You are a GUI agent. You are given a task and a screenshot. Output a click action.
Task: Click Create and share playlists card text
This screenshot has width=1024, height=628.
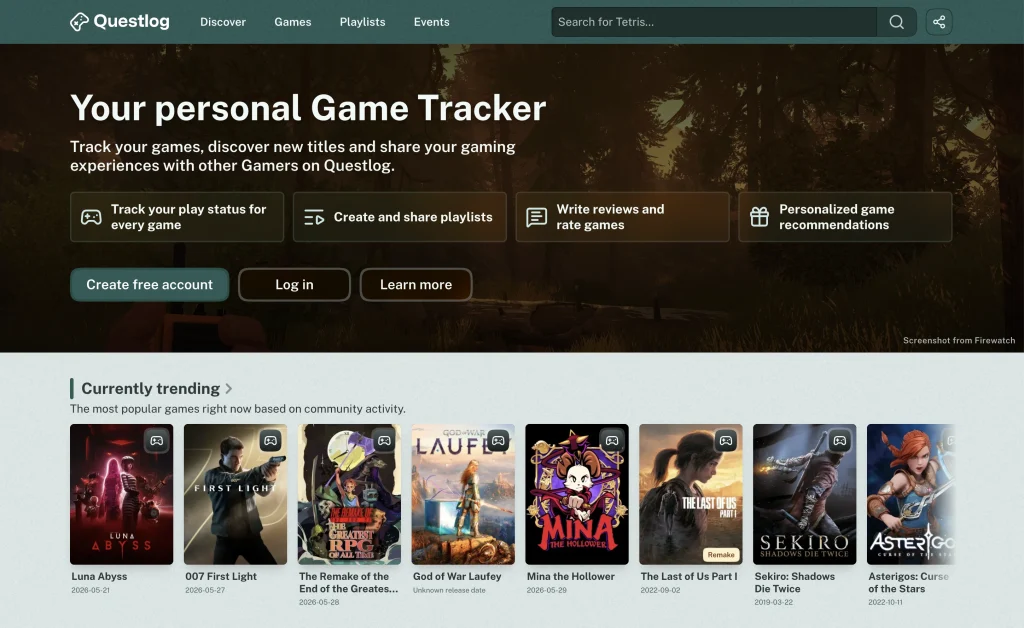pyautogui.click(x=413, y=217)
